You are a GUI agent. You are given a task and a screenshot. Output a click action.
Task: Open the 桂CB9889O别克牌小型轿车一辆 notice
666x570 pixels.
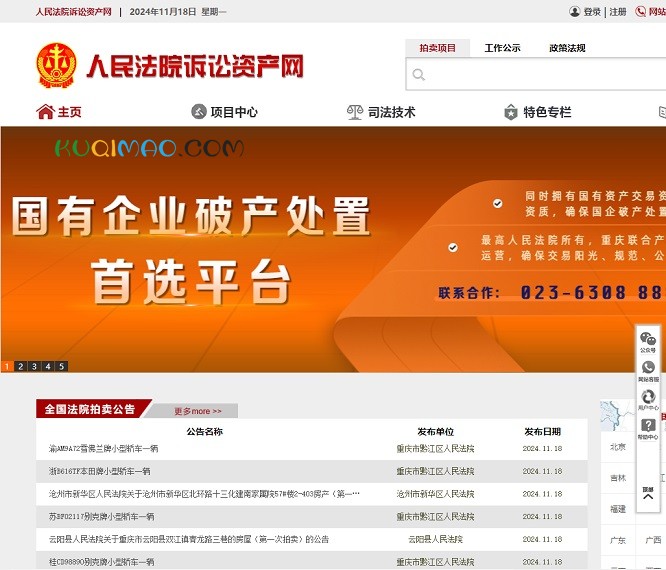102,562
